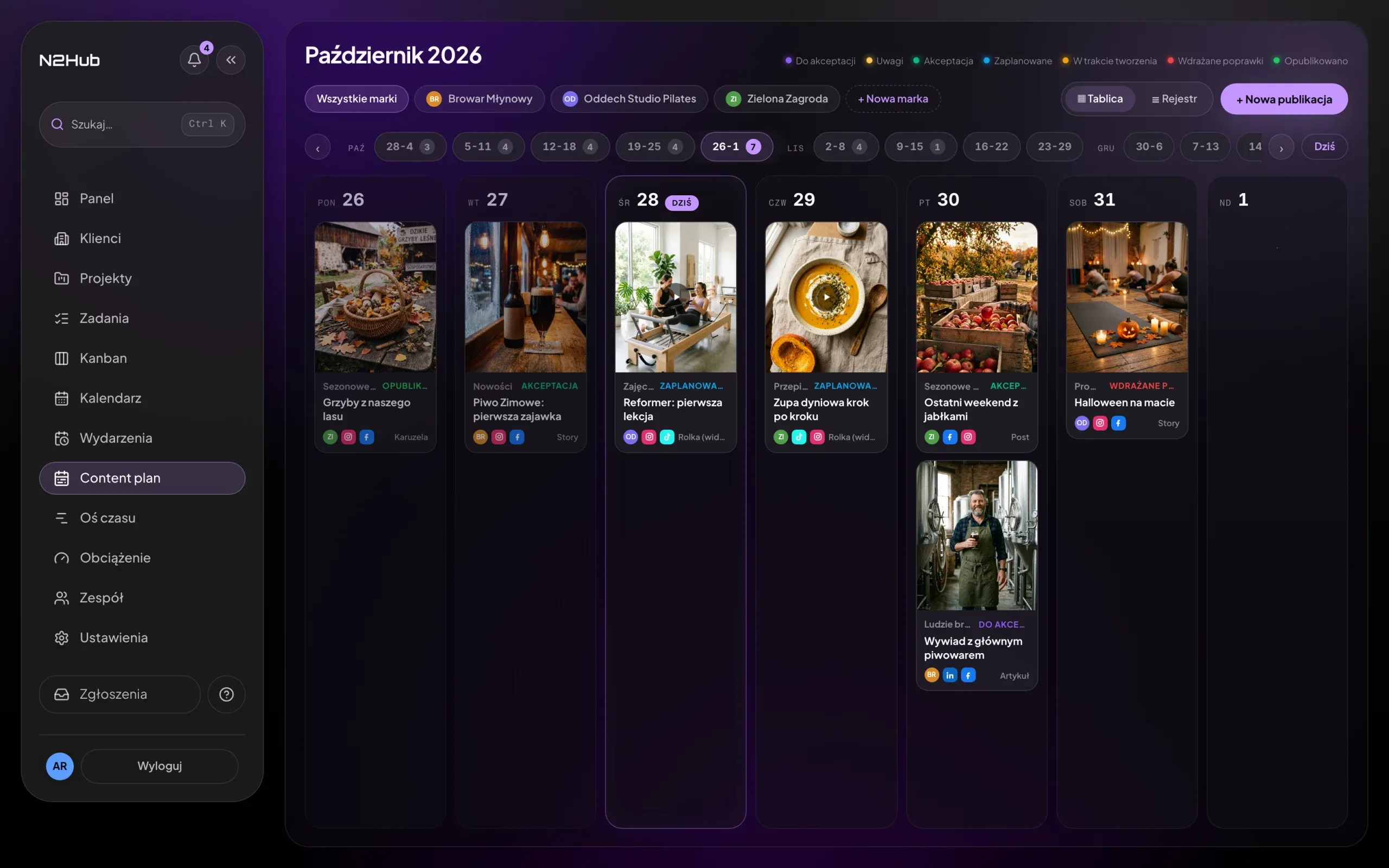This screenshot has width=1389, height=868.
Task: Open Panel in the sidebar
Action: click(x=142, y=199)
